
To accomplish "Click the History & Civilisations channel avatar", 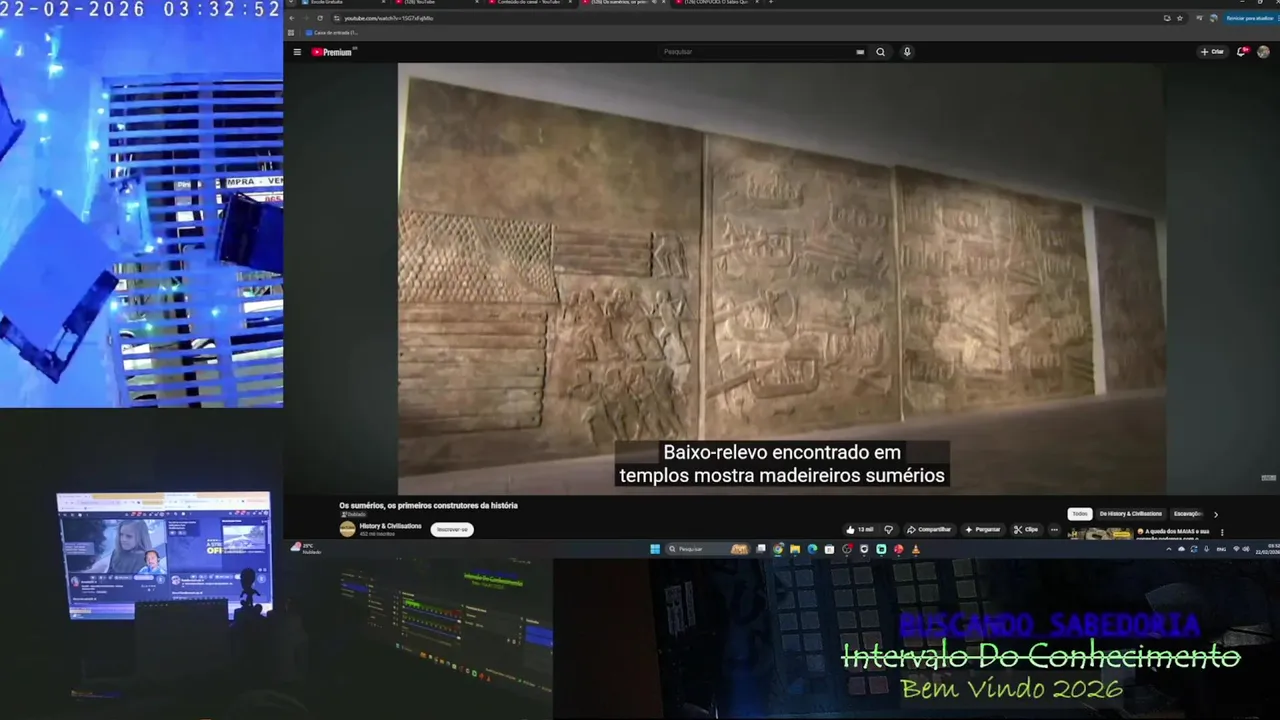I will pyautogui.click(x=347, y=529).
